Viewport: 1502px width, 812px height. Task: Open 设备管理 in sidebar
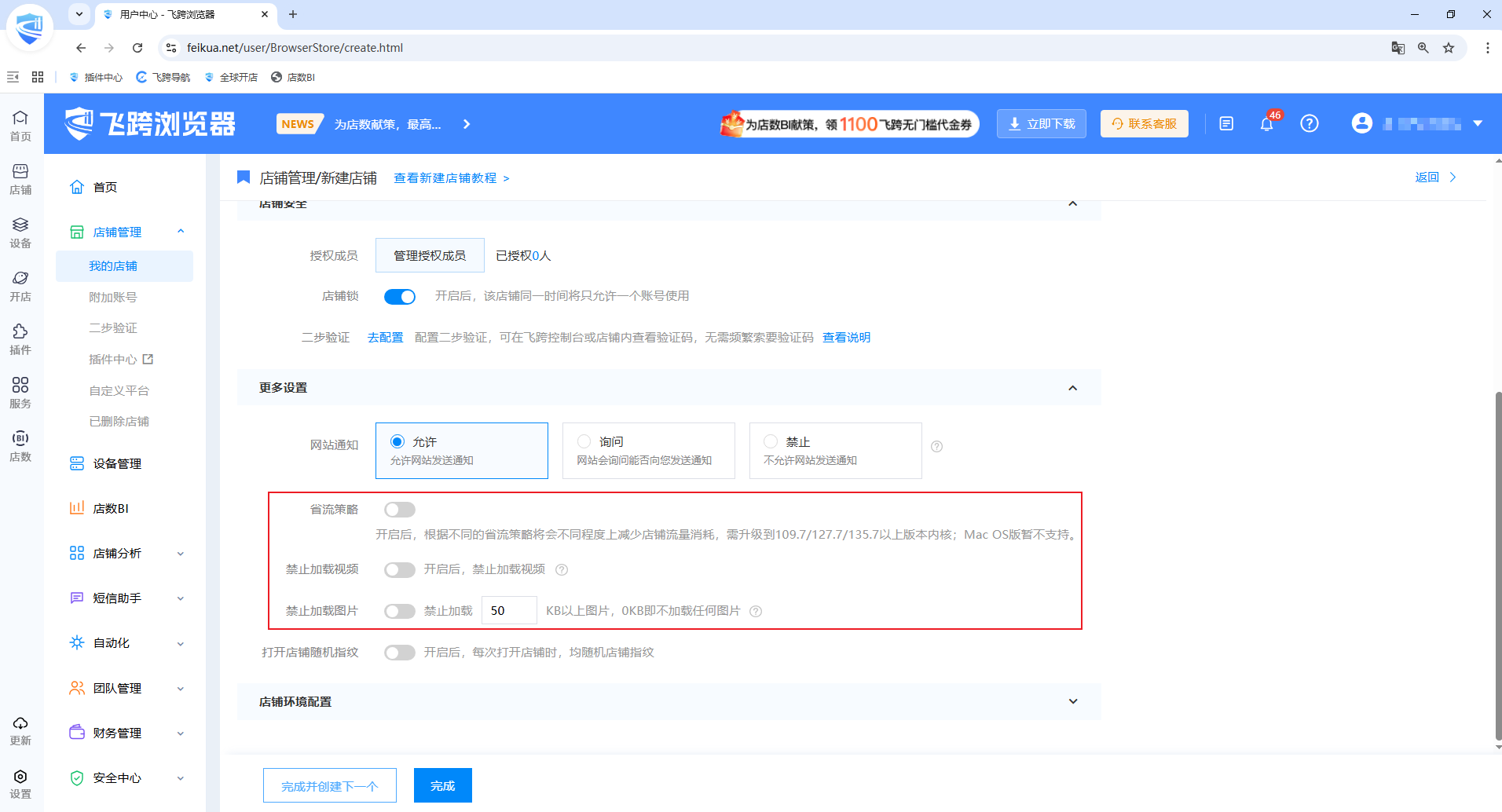pos(116,463)
